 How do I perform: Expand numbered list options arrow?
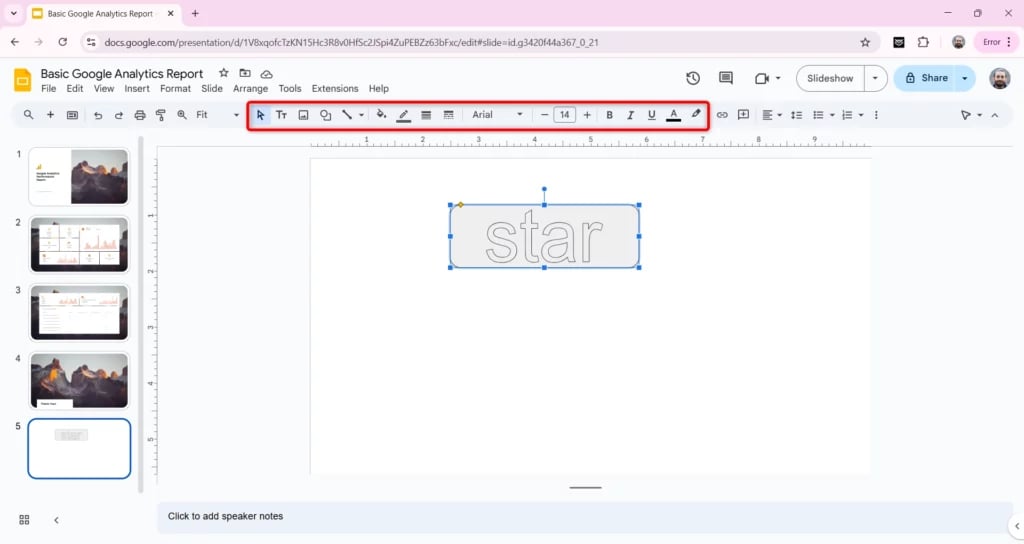coord(861,115)
